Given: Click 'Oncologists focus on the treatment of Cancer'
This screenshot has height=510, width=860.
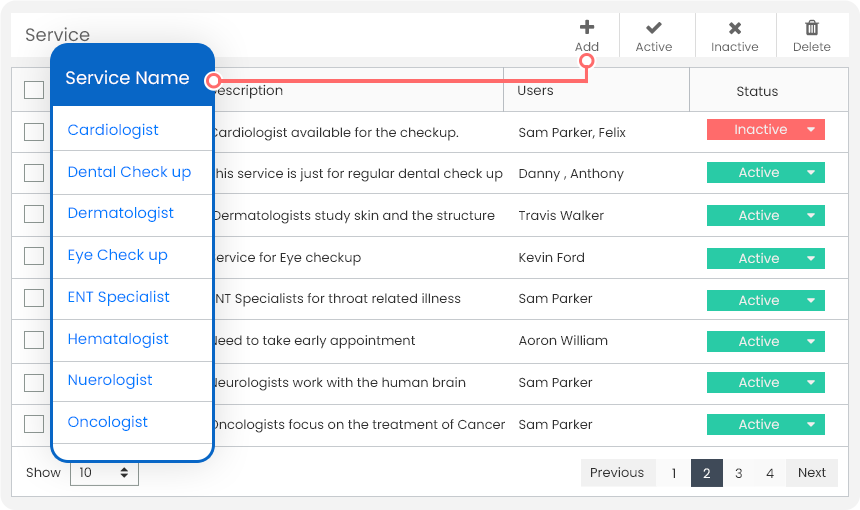Looking at the screenshot, I should pyautogui.click(x=359, y=424).
